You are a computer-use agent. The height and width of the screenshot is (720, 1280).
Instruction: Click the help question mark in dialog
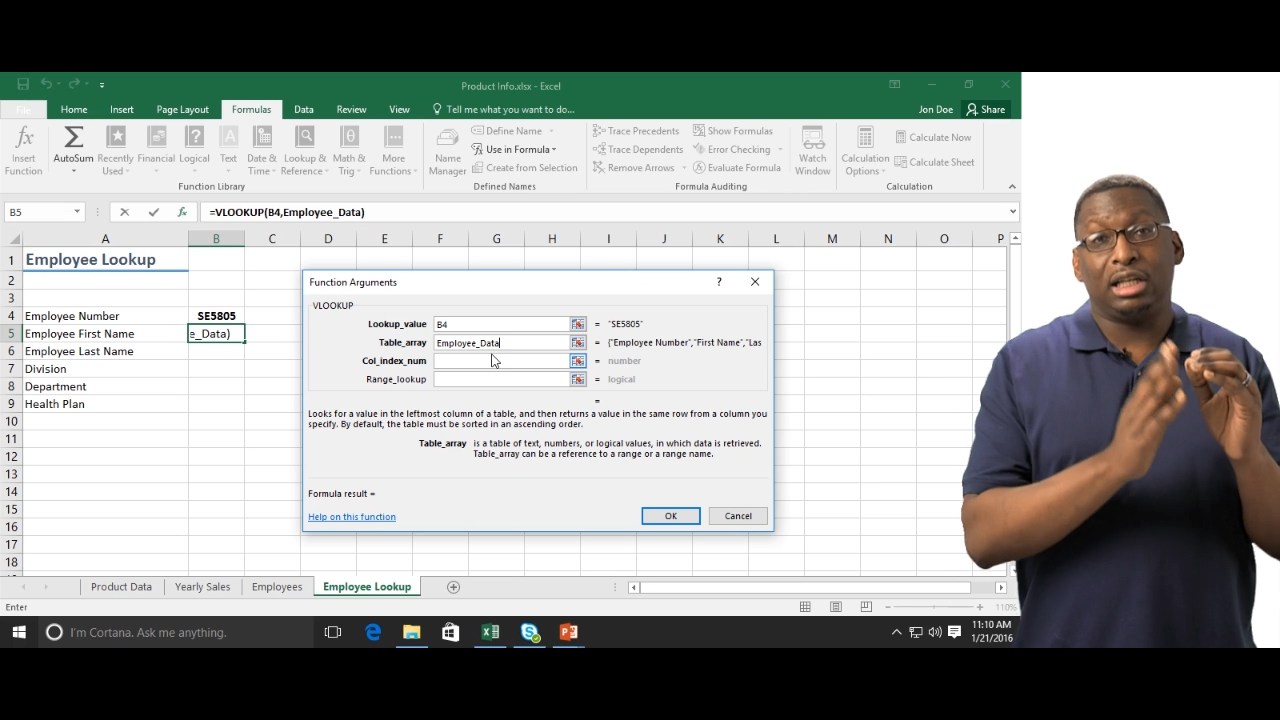click(718, 282)
